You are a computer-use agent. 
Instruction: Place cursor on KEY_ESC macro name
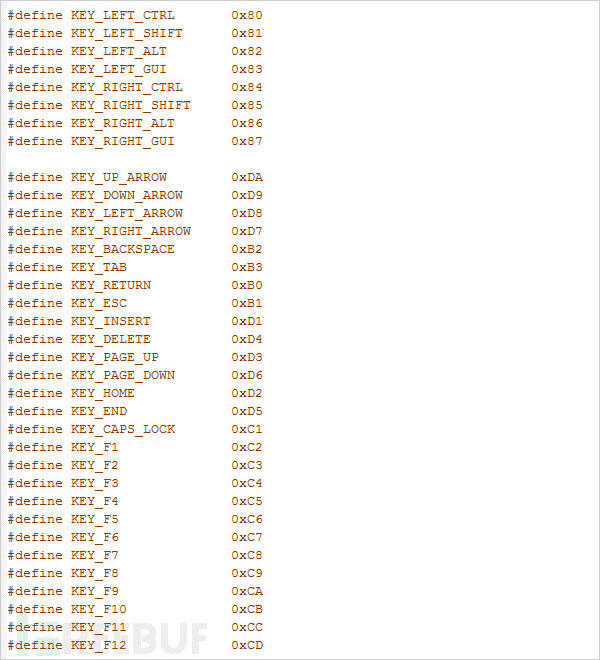coord(99,303)
